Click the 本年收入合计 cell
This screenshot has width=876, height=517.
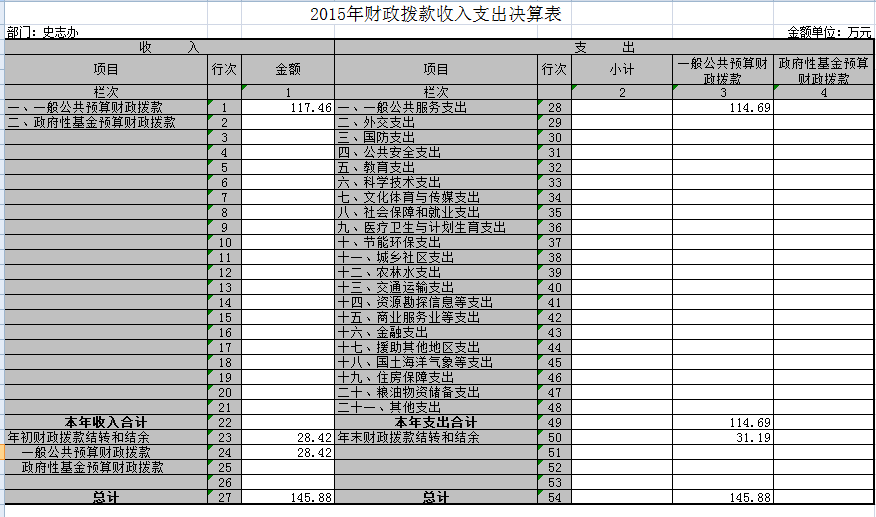[x=106, y=423]
